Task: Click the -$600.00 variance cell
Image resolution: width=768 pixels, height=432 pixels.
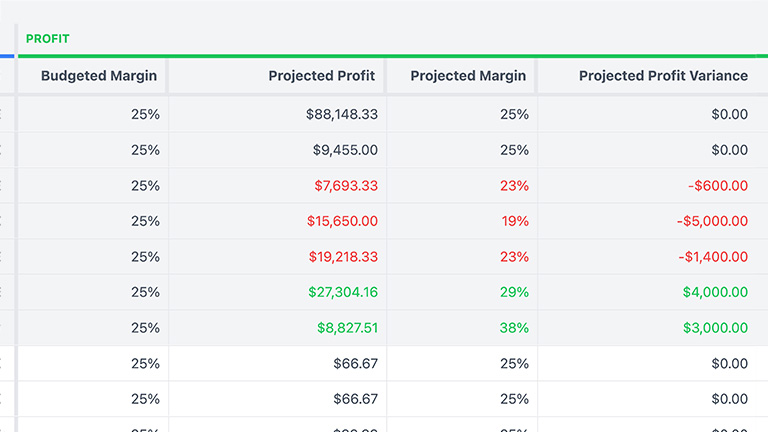Action: [x=717, y=186]
